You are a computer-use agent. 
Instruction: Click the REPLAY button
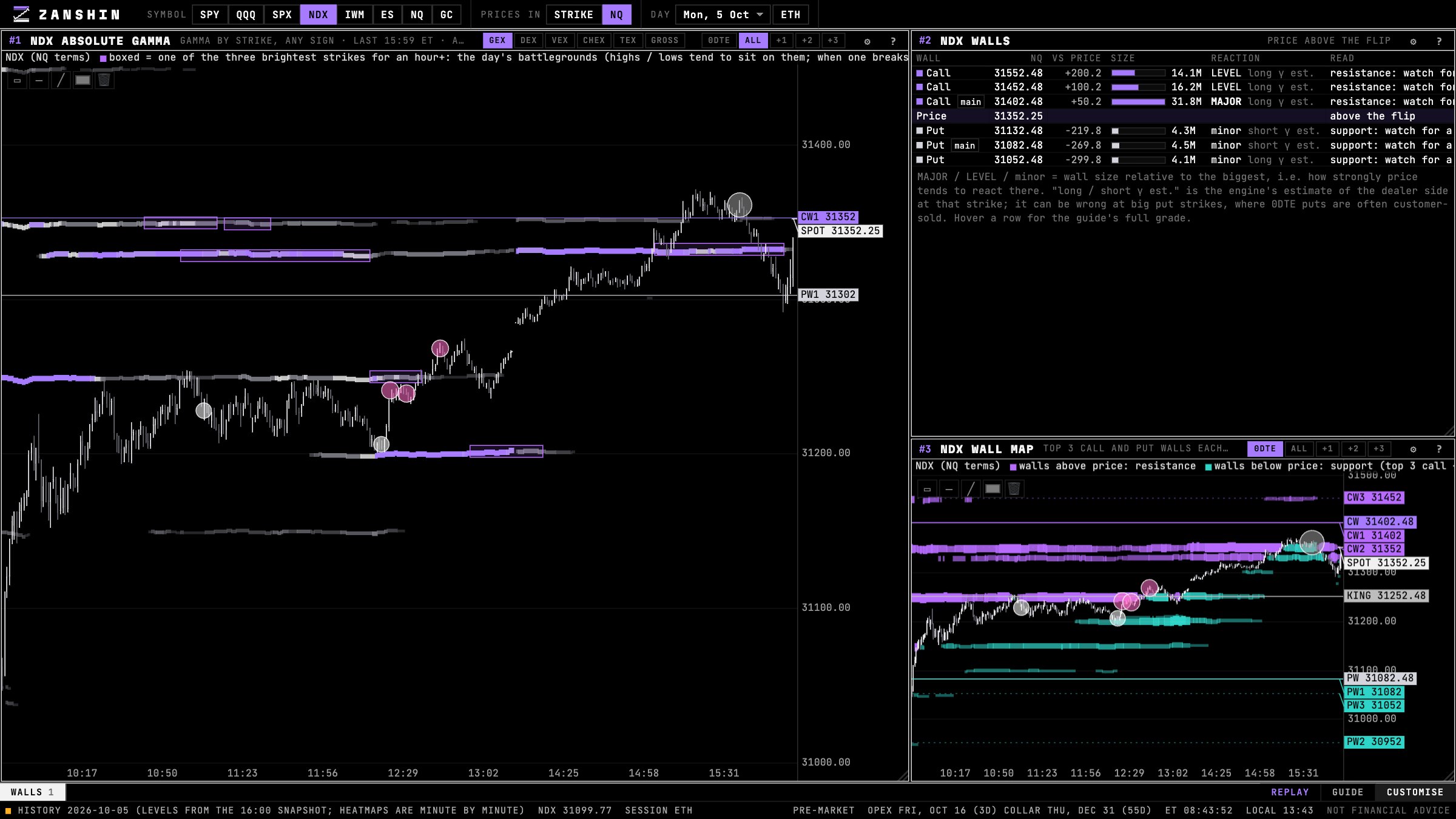pos(1290,792)
